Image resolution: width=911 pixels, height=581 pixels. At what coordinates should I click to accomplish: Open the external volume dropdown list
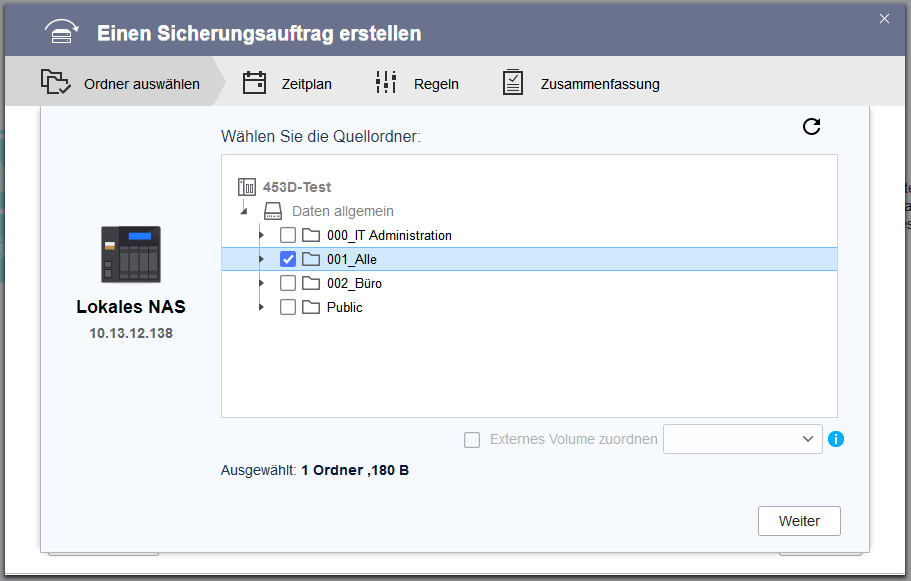click(808, 439)
